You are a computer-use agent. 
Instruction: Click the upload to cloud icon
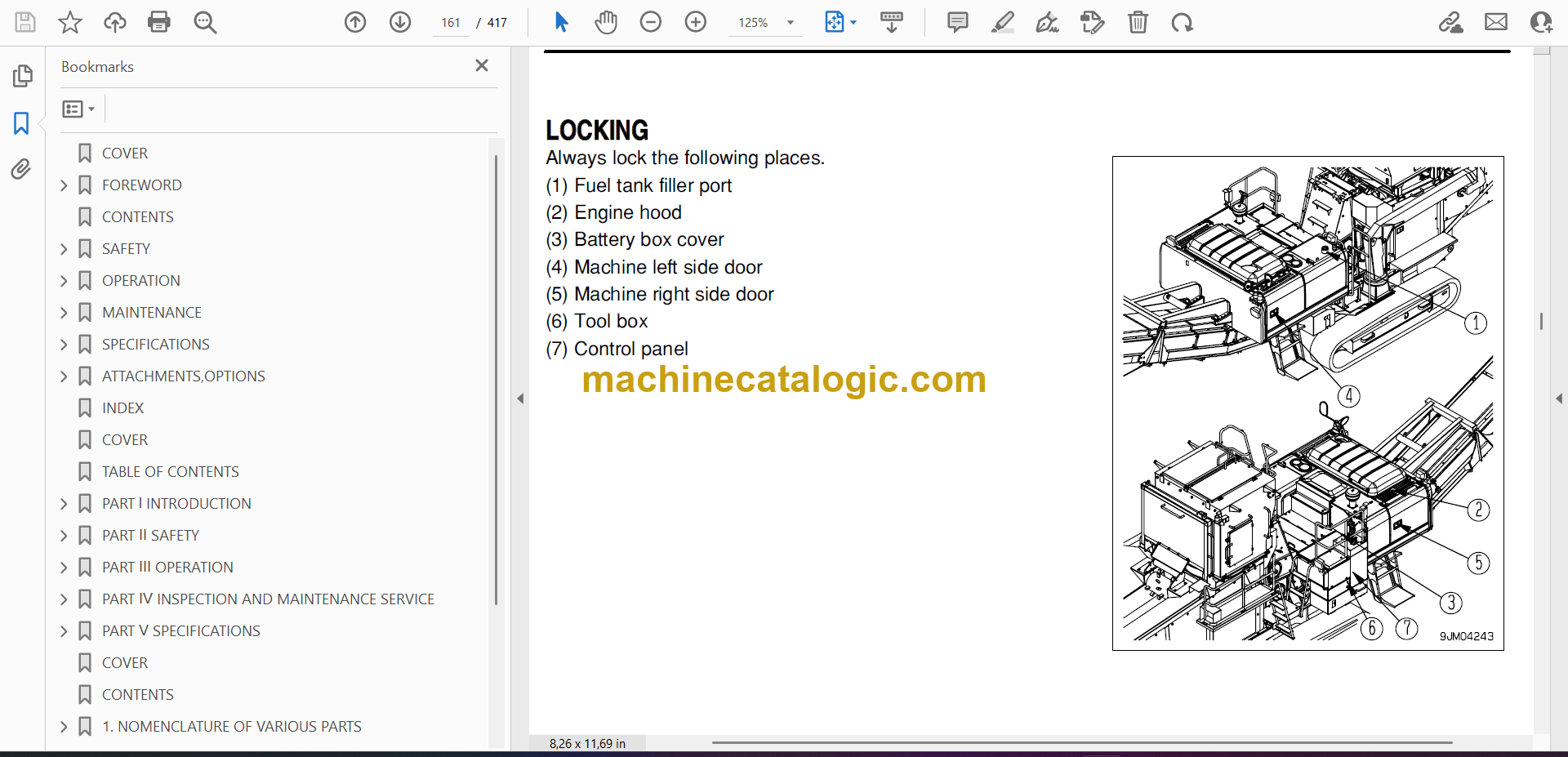pos(115,22)
